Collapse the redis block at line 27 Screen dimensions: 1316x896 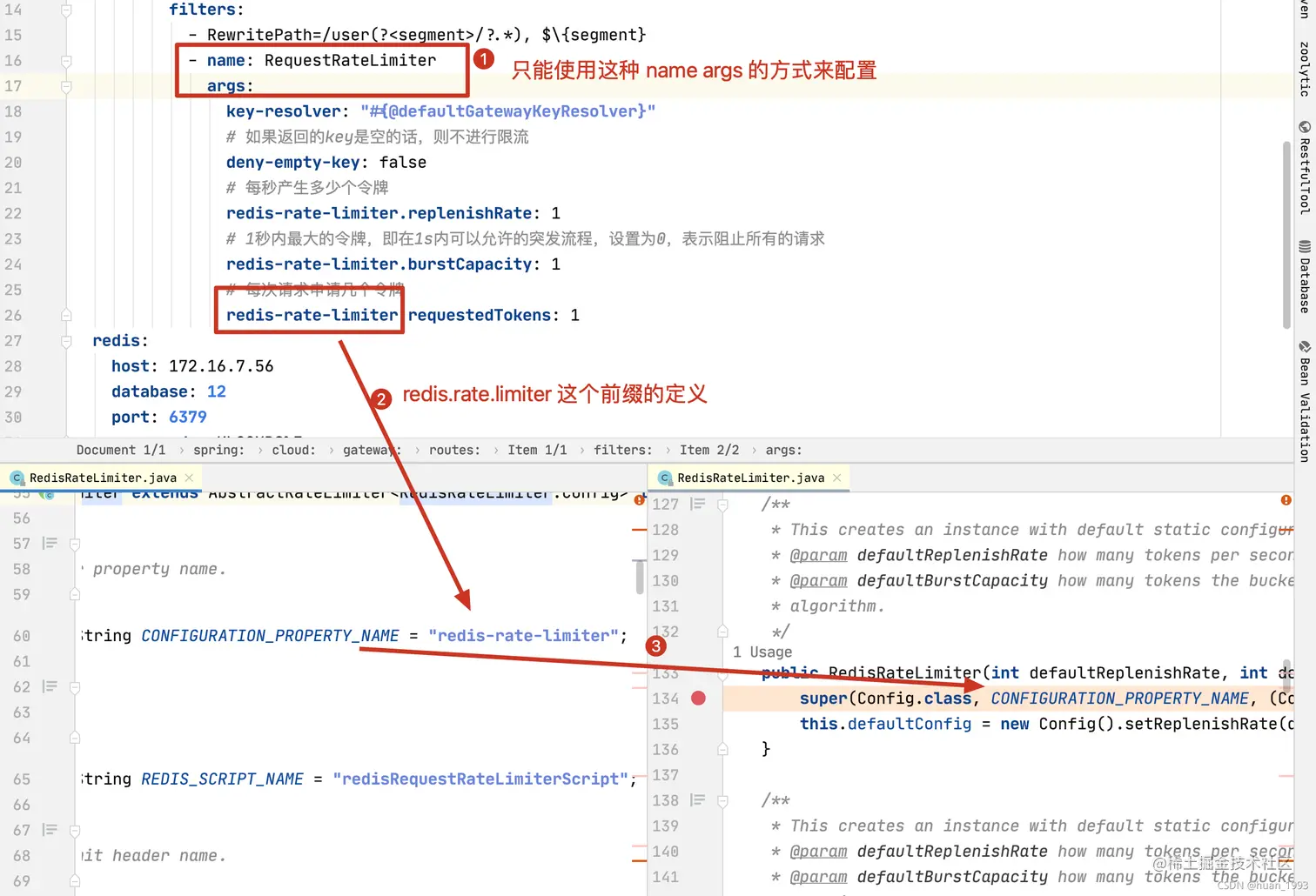point(66,341)
